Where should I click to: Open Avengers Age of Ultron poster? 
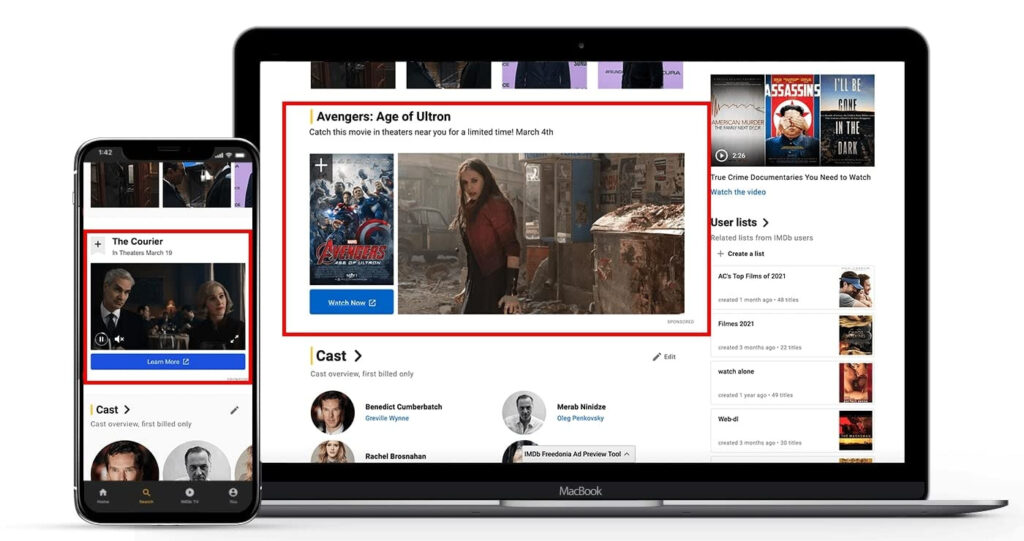[351, 219]
